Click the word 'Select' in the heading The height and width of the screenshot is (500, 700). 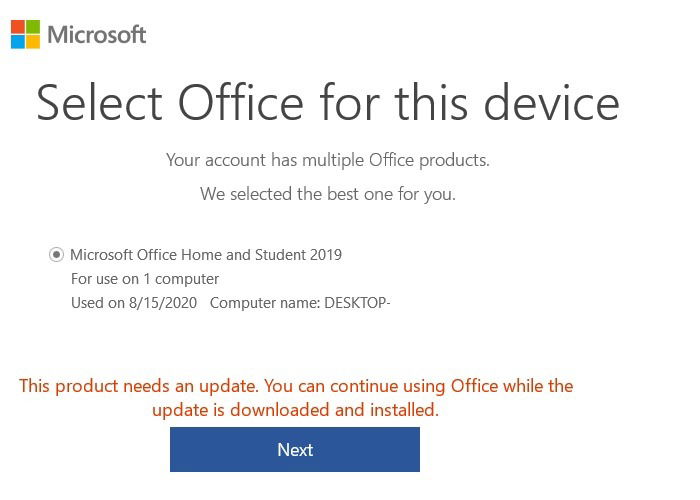[99, 103]
